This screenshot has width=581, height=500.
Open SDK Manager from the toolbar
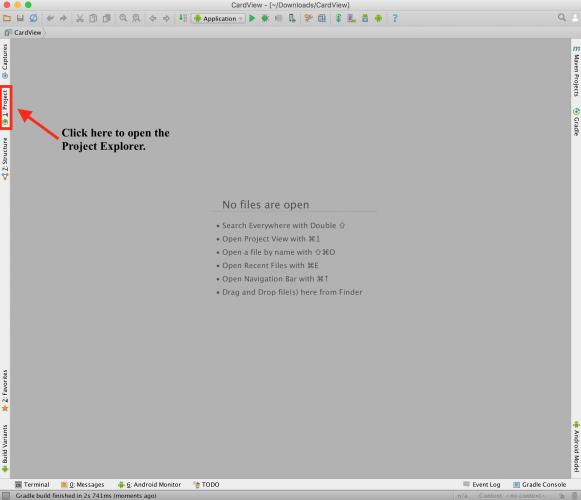pos(365,18)
